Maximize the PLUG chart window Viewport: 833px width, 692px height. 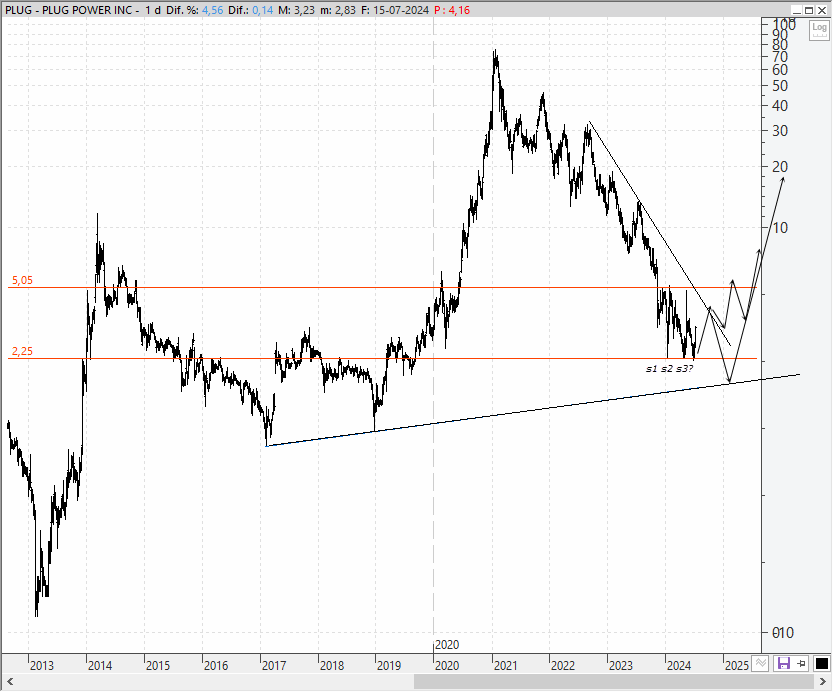pos(809,10)
